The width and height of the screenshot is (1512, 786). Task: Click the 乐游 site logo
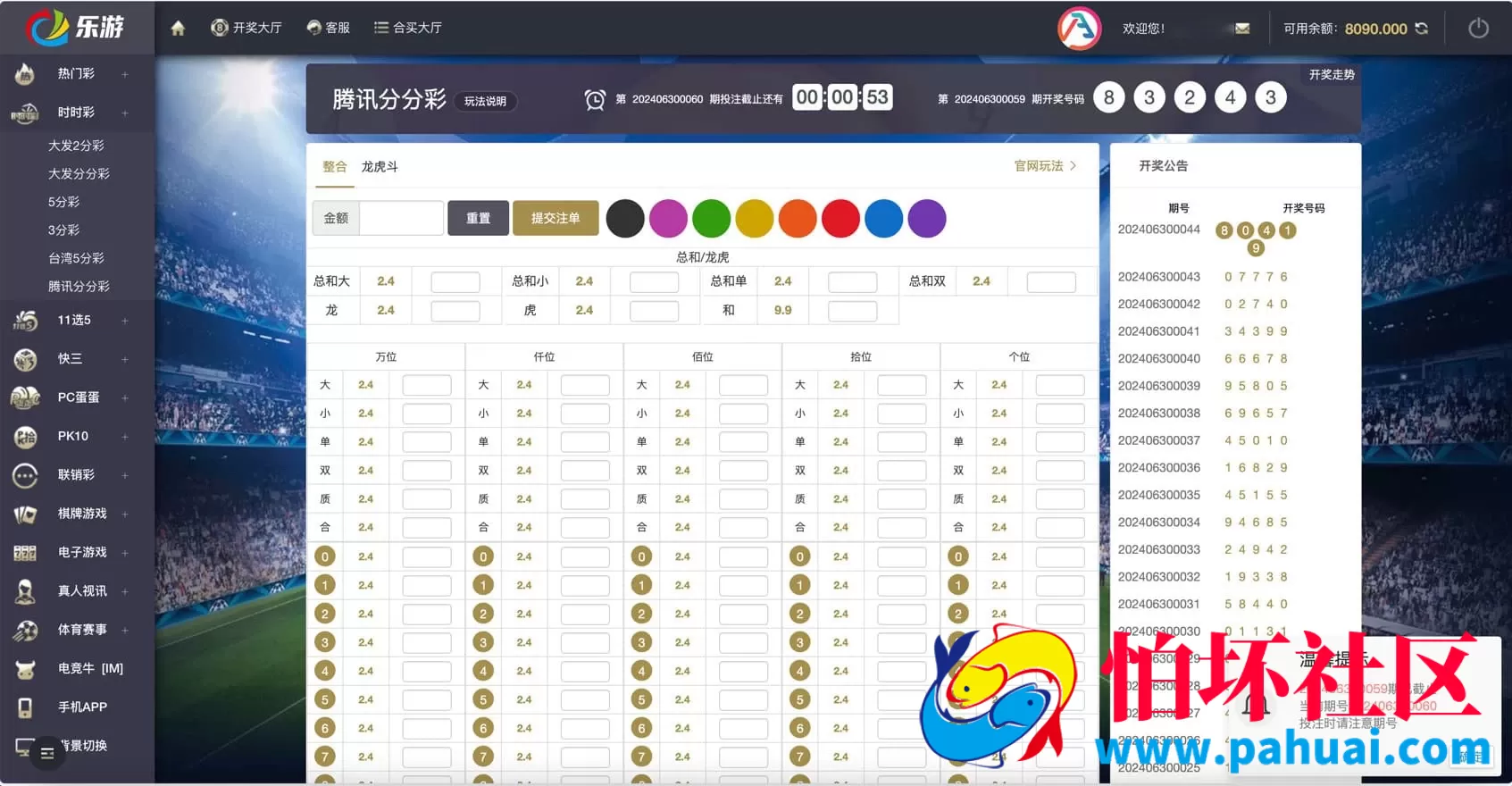75,28
